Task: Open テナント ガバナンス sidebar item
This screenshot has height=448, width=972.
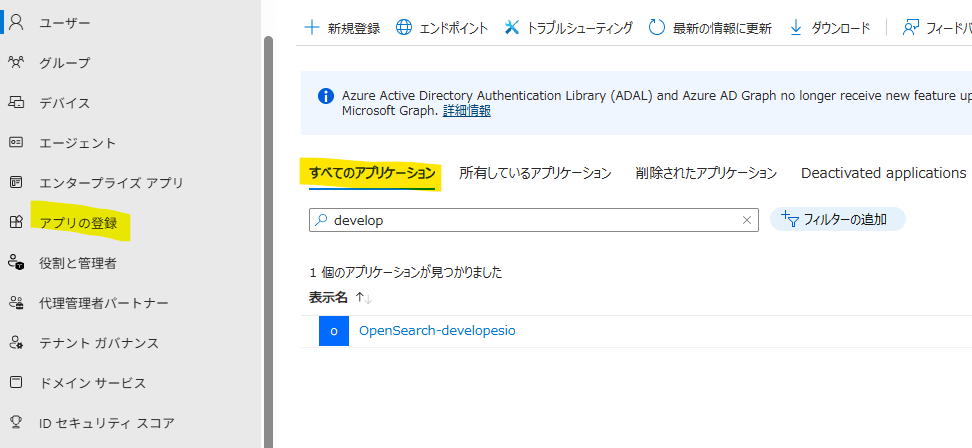Action: coord(99,343)
